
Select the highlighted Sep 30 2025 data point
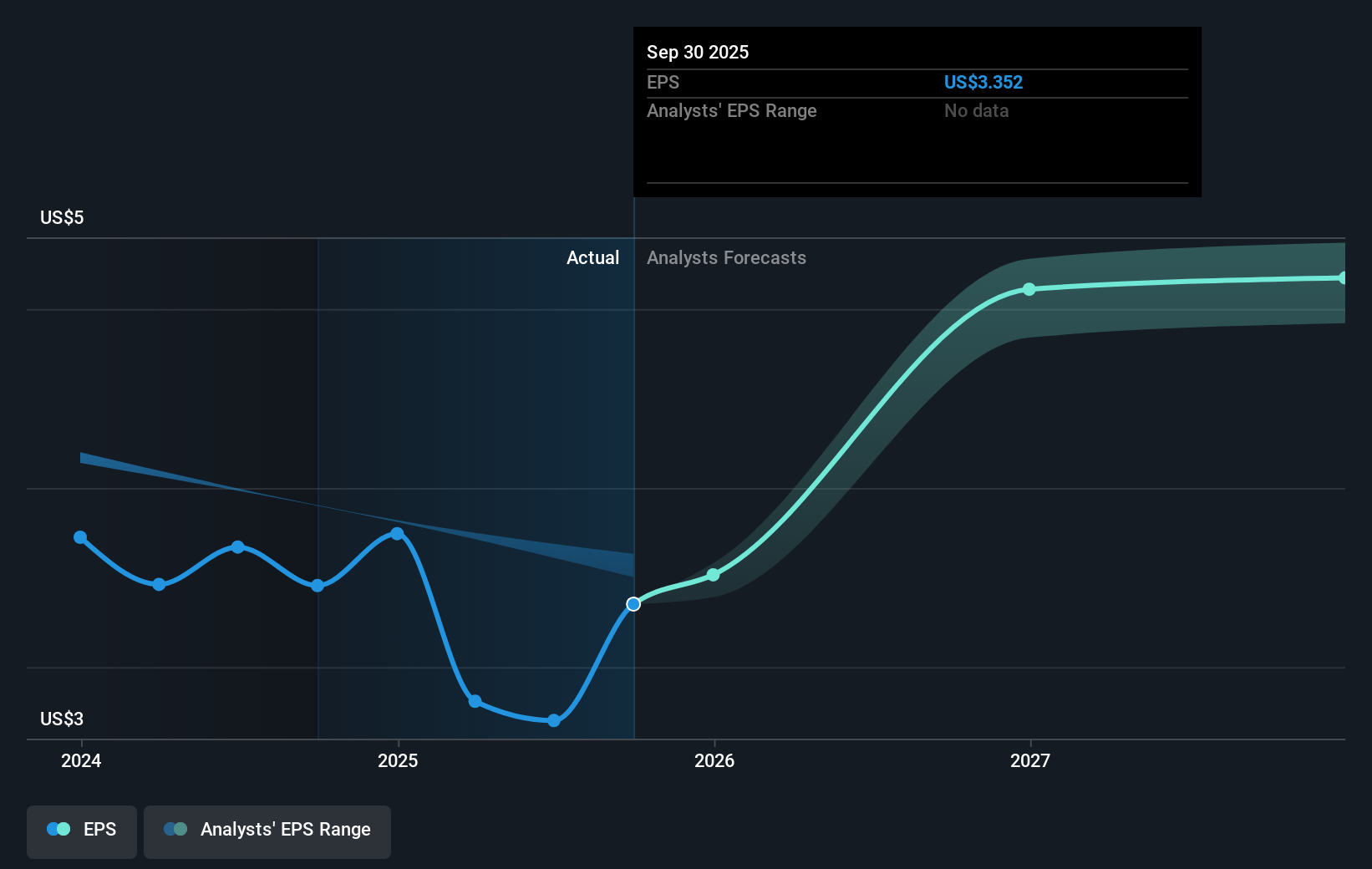[x=633, y=604]
